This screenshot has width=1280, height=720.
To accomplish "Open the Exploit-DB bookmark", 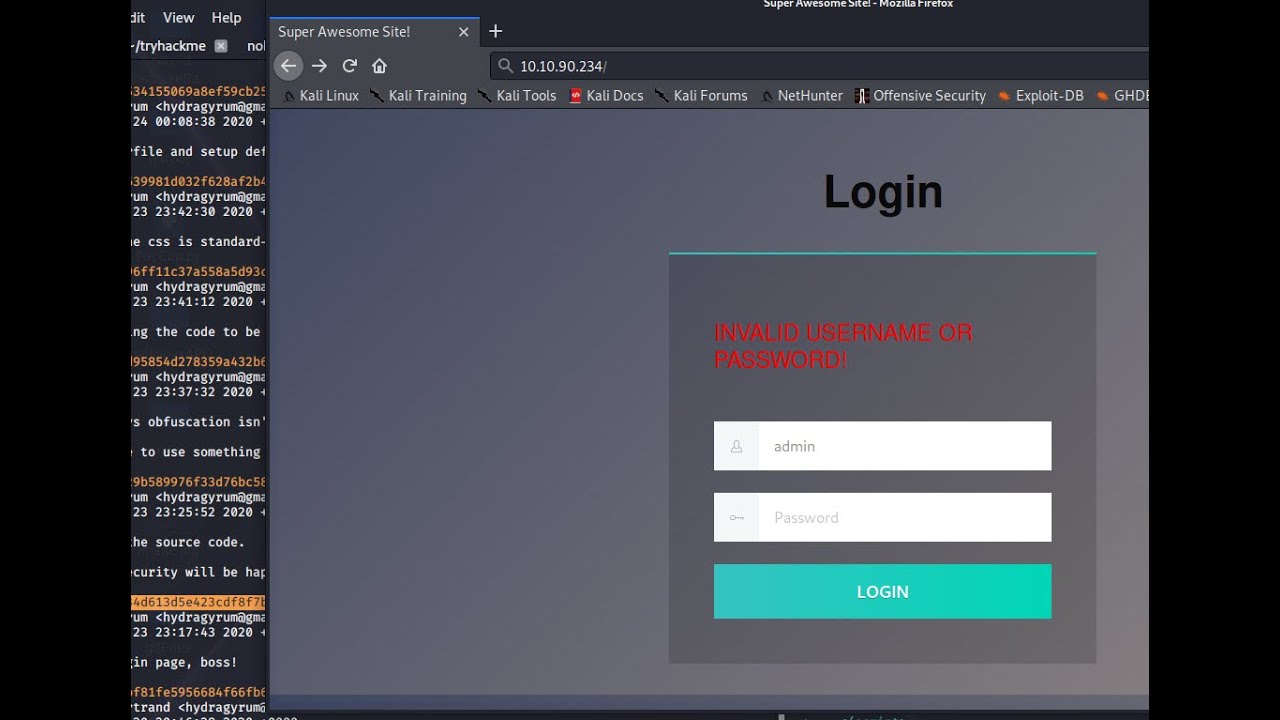I will click(x=1040, y=96).
